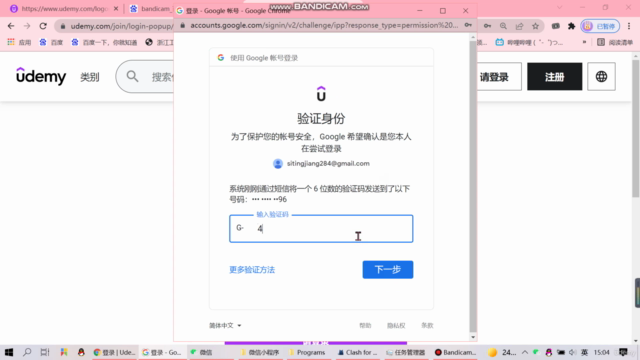Click 条款 terms link
The height and width of the screenshot is (360, 640).
[427, 325]
